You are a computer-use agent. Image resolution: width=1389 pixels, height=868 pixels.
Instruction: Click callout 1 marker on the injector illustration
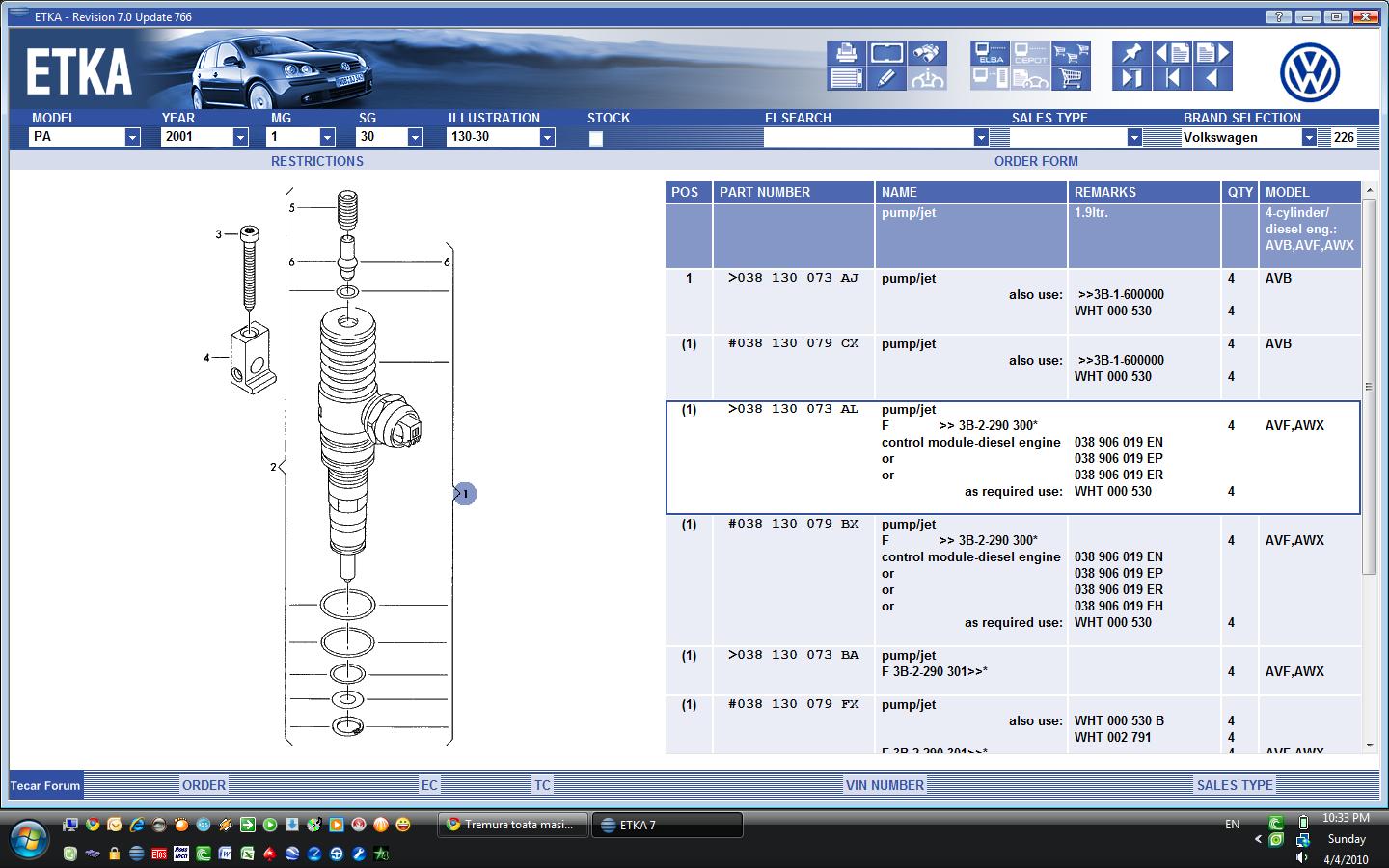click(465, 494)
